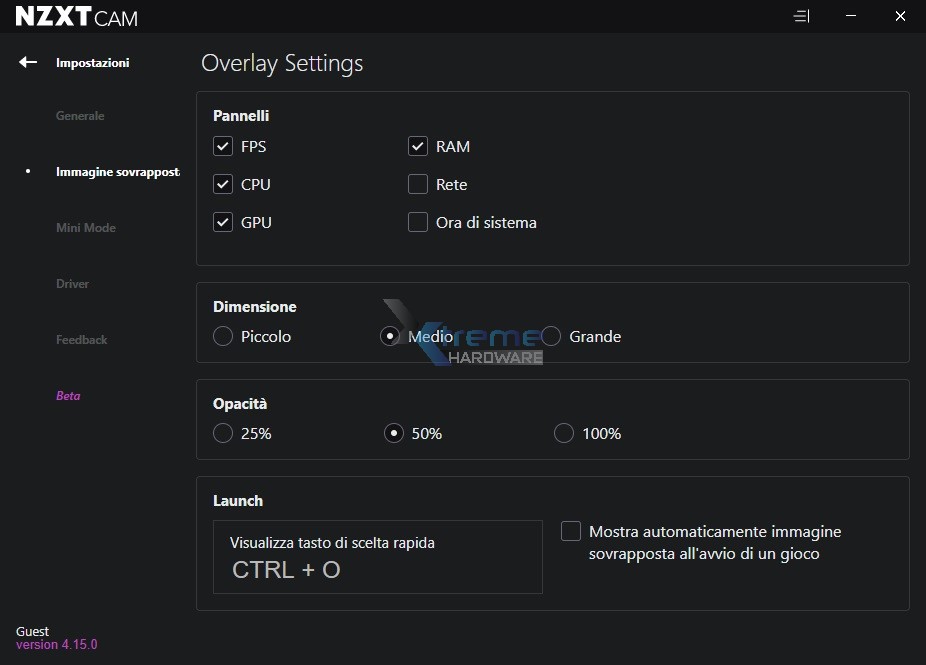Select the Grande size radio button
Viewport: 926px width, 665px height.
click(551, 337)
